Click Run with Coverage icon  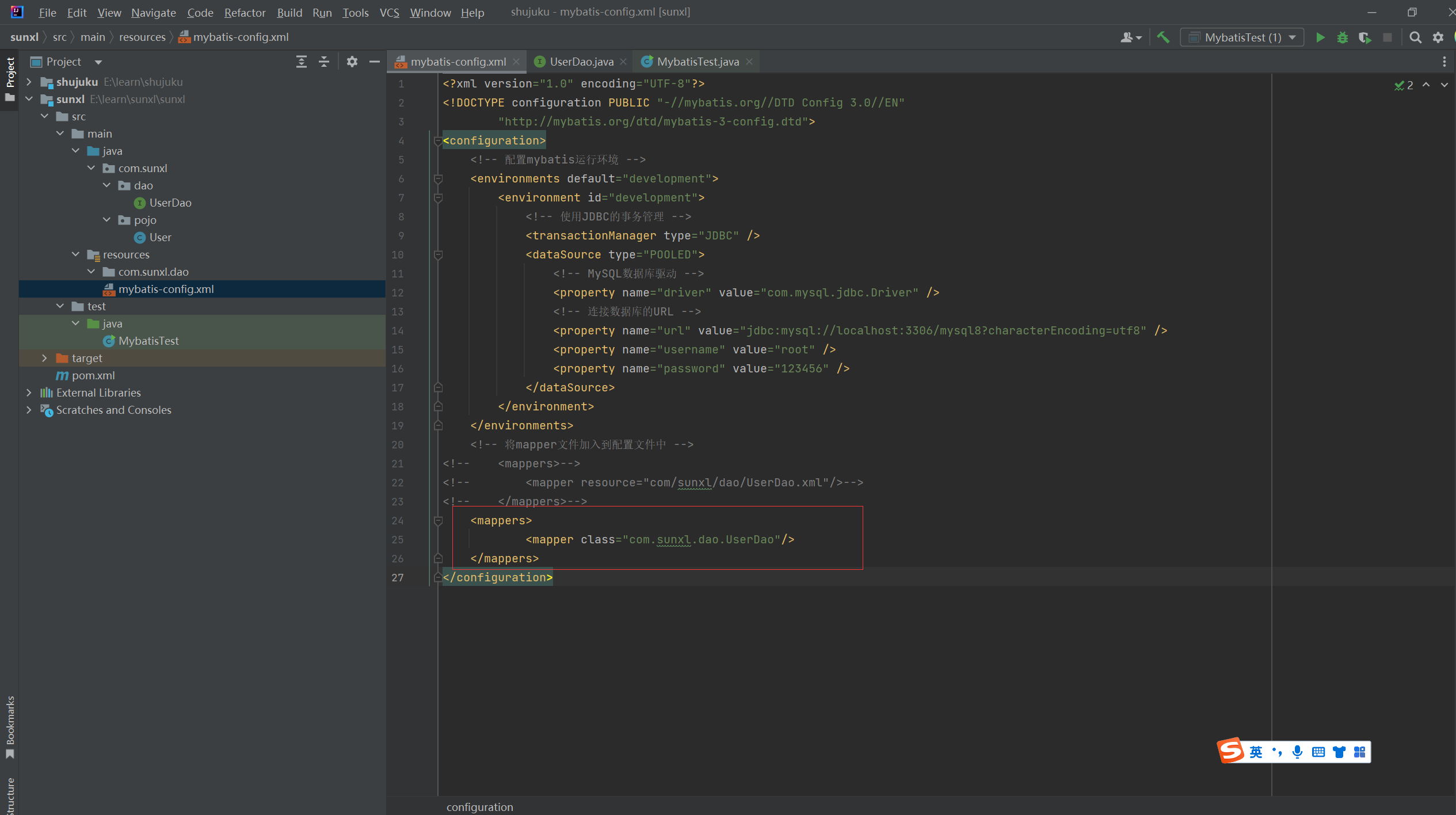point(1364,37)
